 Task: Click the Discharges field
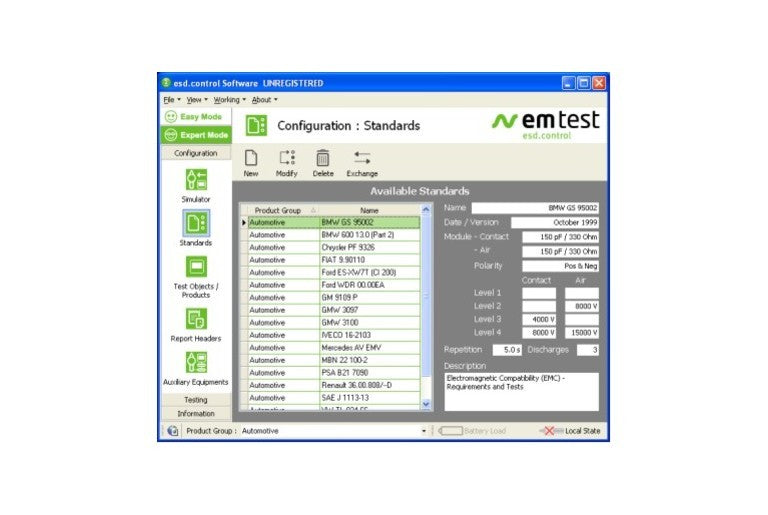pos(588,350)
